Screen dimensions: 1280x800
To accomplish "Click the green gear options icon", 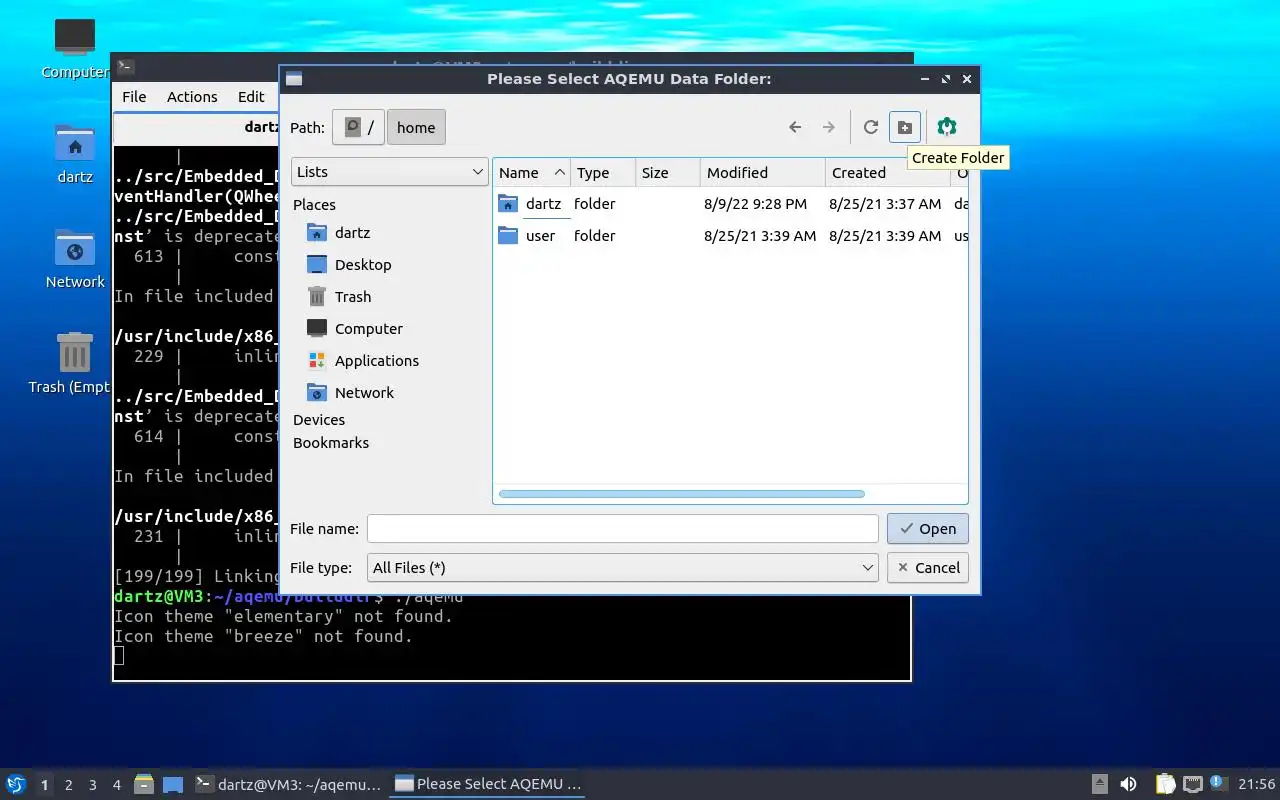I will (947, 127).
